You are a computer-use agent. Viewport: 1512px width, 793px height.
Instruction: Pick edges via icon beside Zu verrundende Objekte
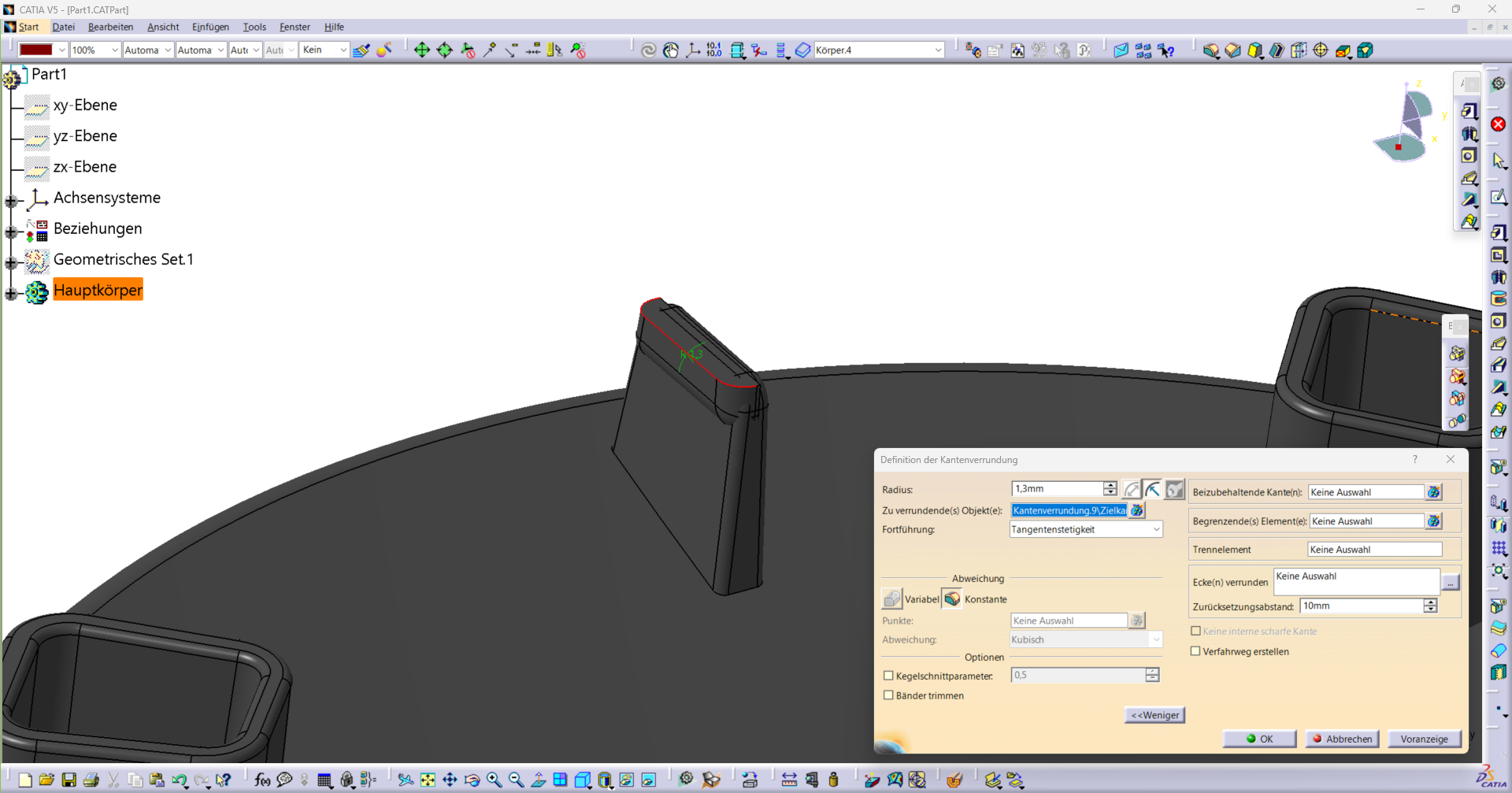[1137, 510]
